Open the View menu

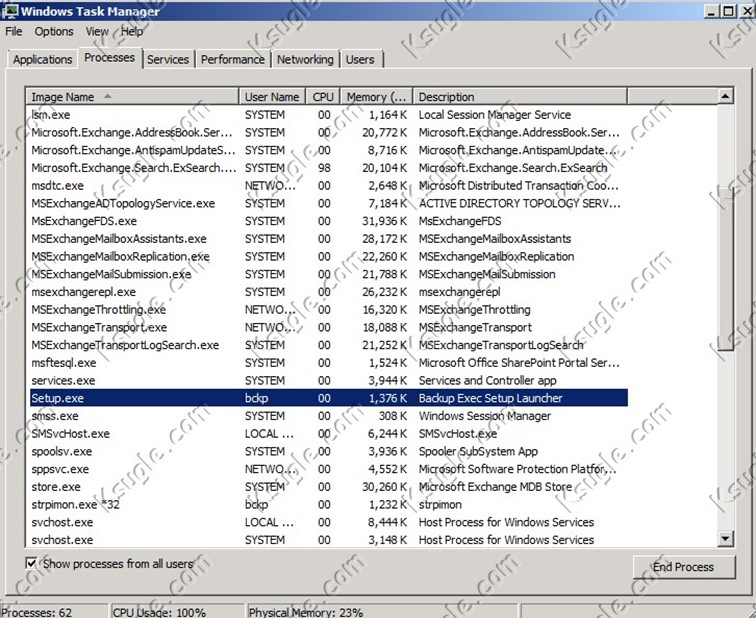point(97,31)
